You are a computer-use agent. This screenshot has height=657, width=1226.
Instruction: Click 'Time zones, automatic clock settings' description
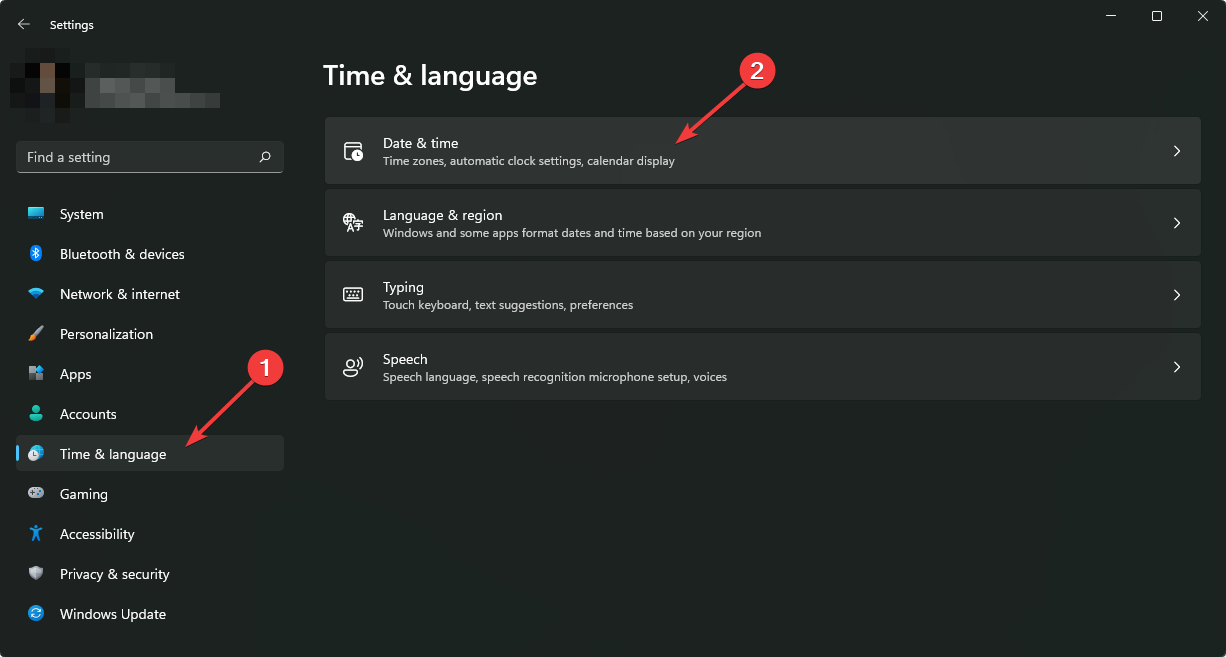pos(529,161)
